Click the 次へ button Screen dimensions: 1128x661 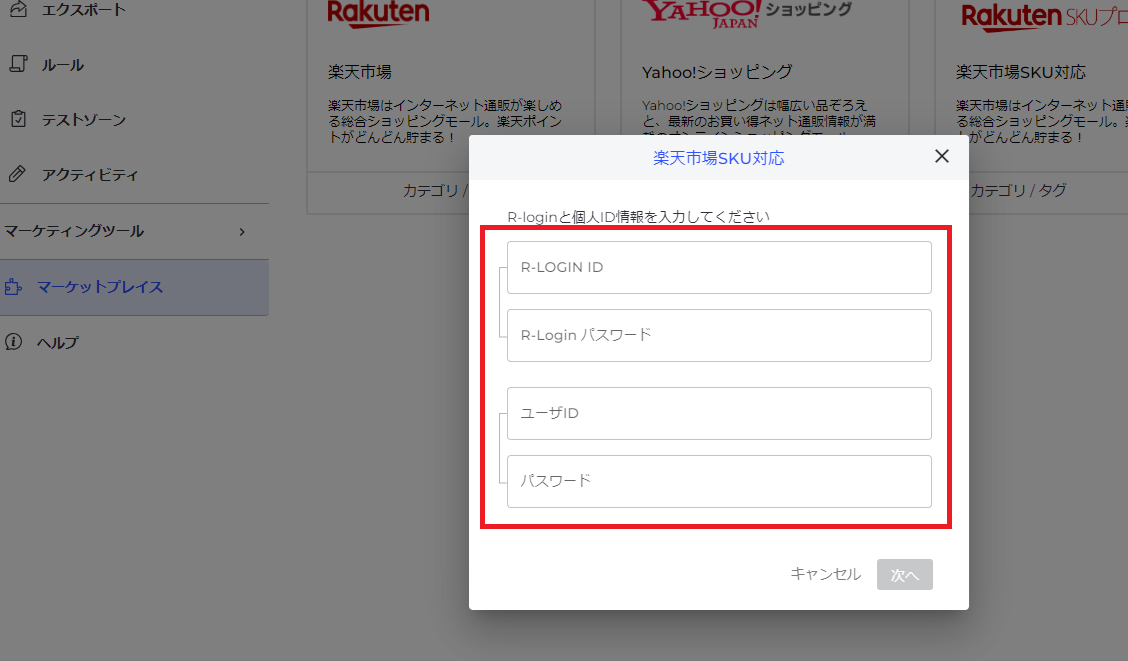pos(904,575)
